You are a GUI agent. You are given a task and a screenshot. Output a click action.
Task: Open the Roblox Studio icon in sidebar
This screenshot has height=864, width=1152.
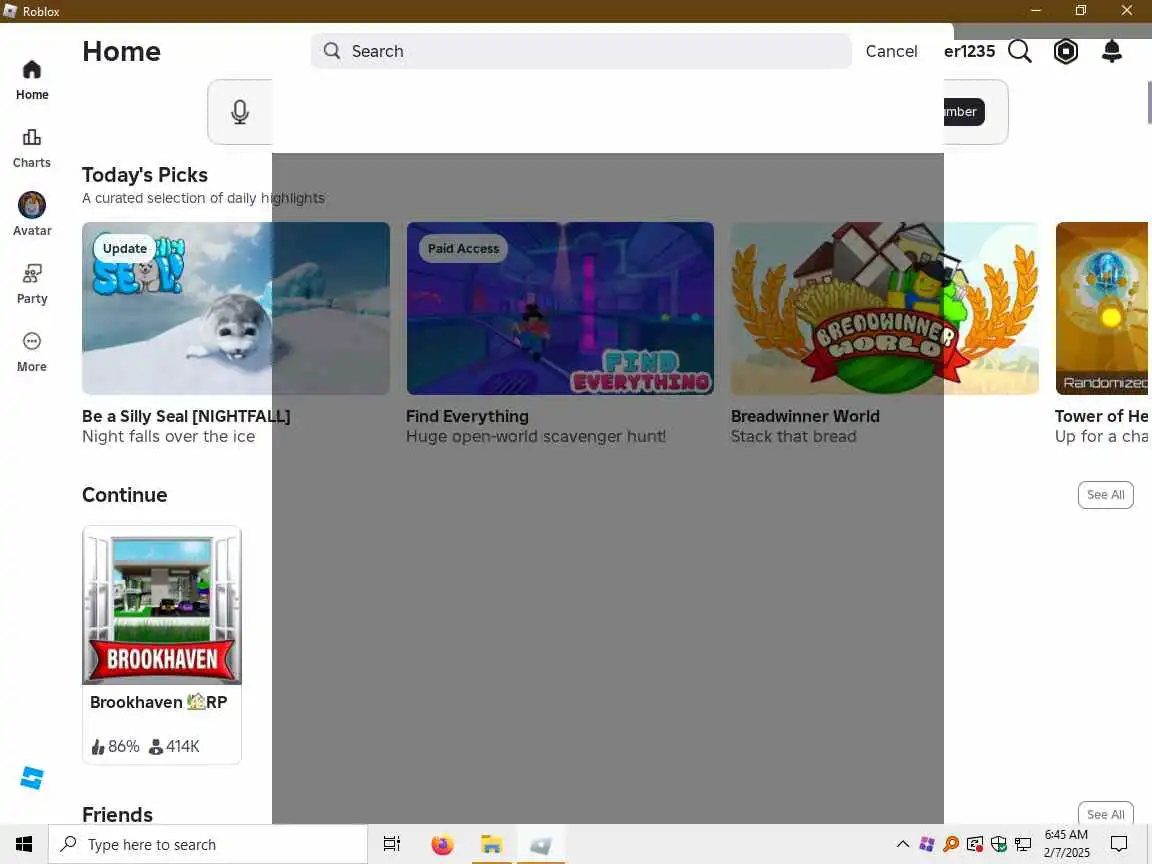[32, 777]
